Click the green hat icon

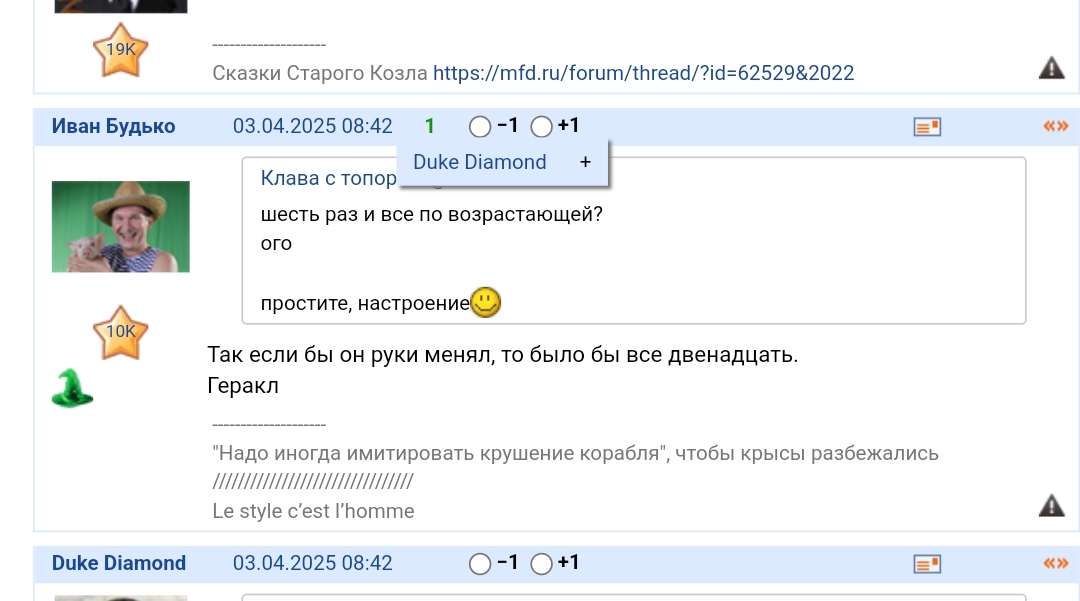(x=72, y=388)
